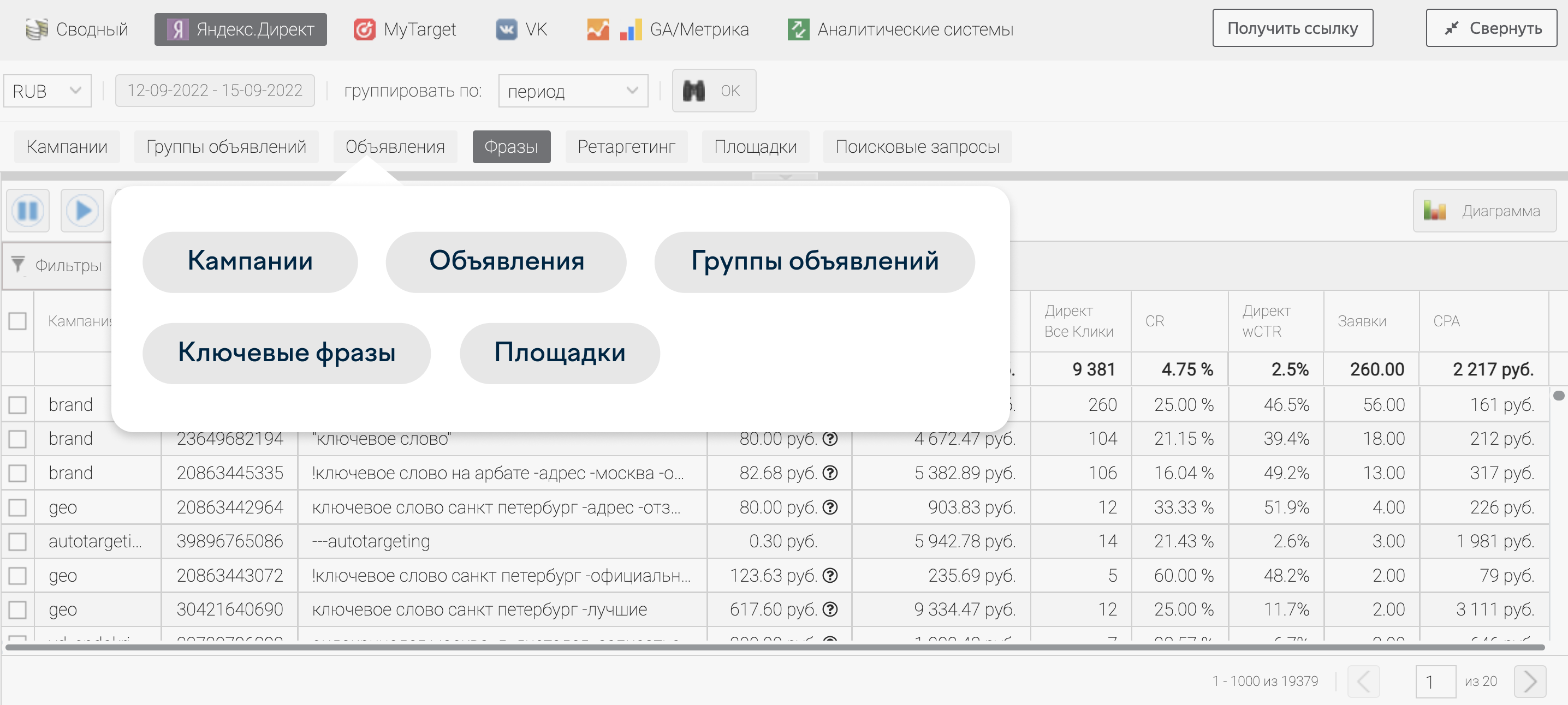Screen dimensions: 1568x705
Task: Click the Кампании popup pill
Action: pos(250,262)
